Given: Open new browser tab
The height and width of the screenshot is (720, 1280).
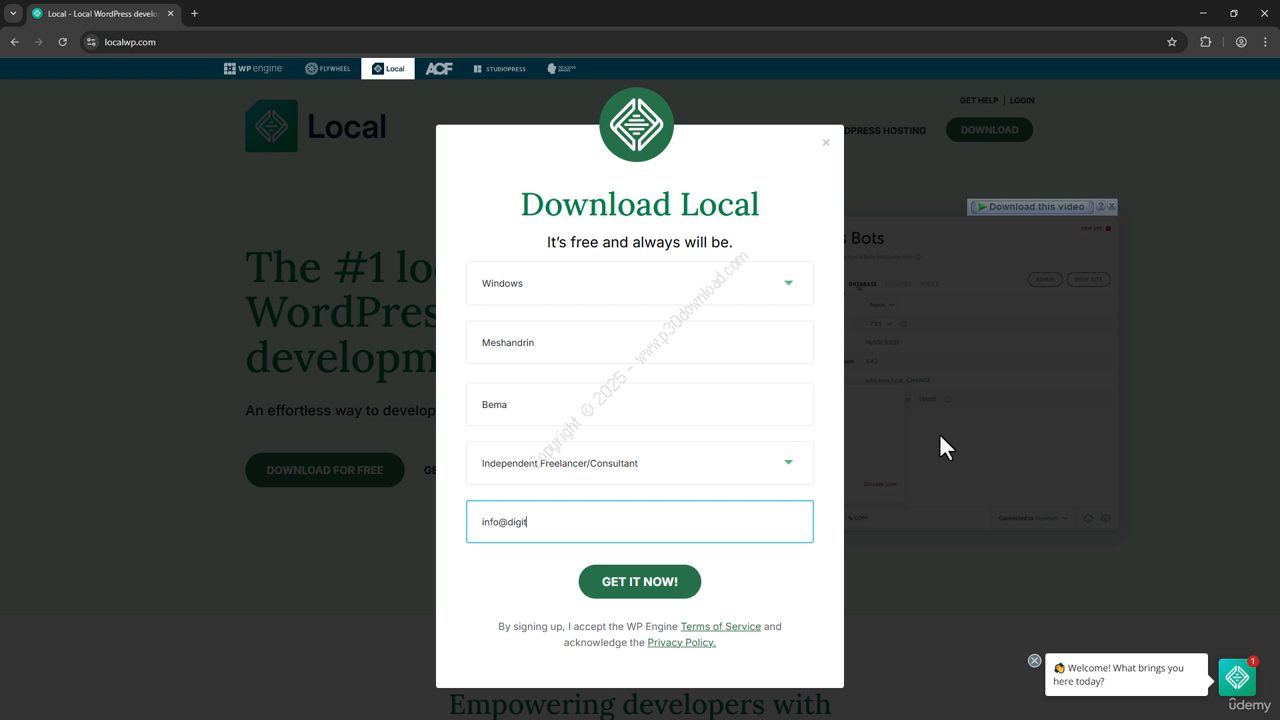Looking at the screenshot, I should (x=194, y=14).
